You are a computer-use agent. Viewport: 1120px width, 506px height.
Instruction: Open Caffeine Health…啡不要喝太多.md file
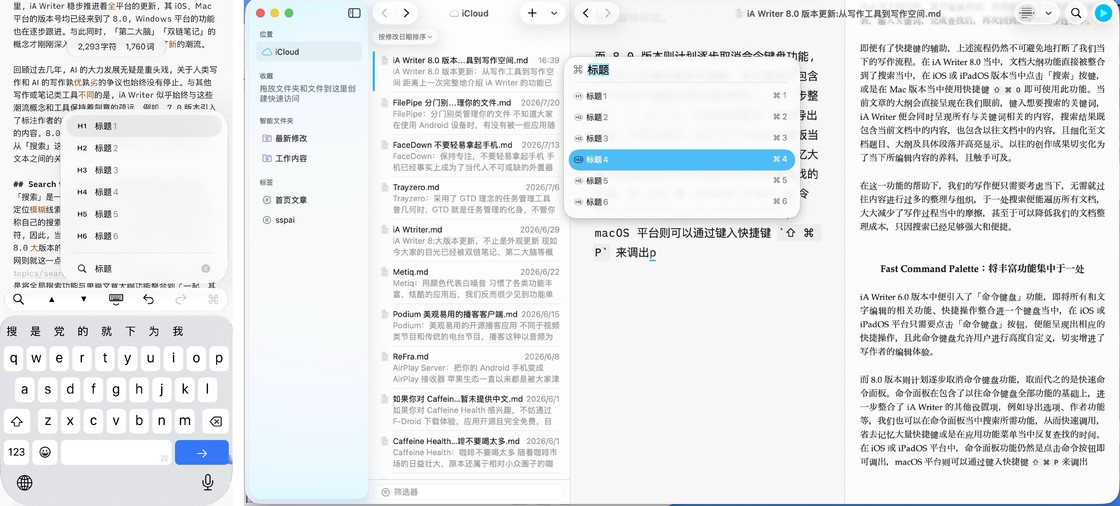pos(471,452)
